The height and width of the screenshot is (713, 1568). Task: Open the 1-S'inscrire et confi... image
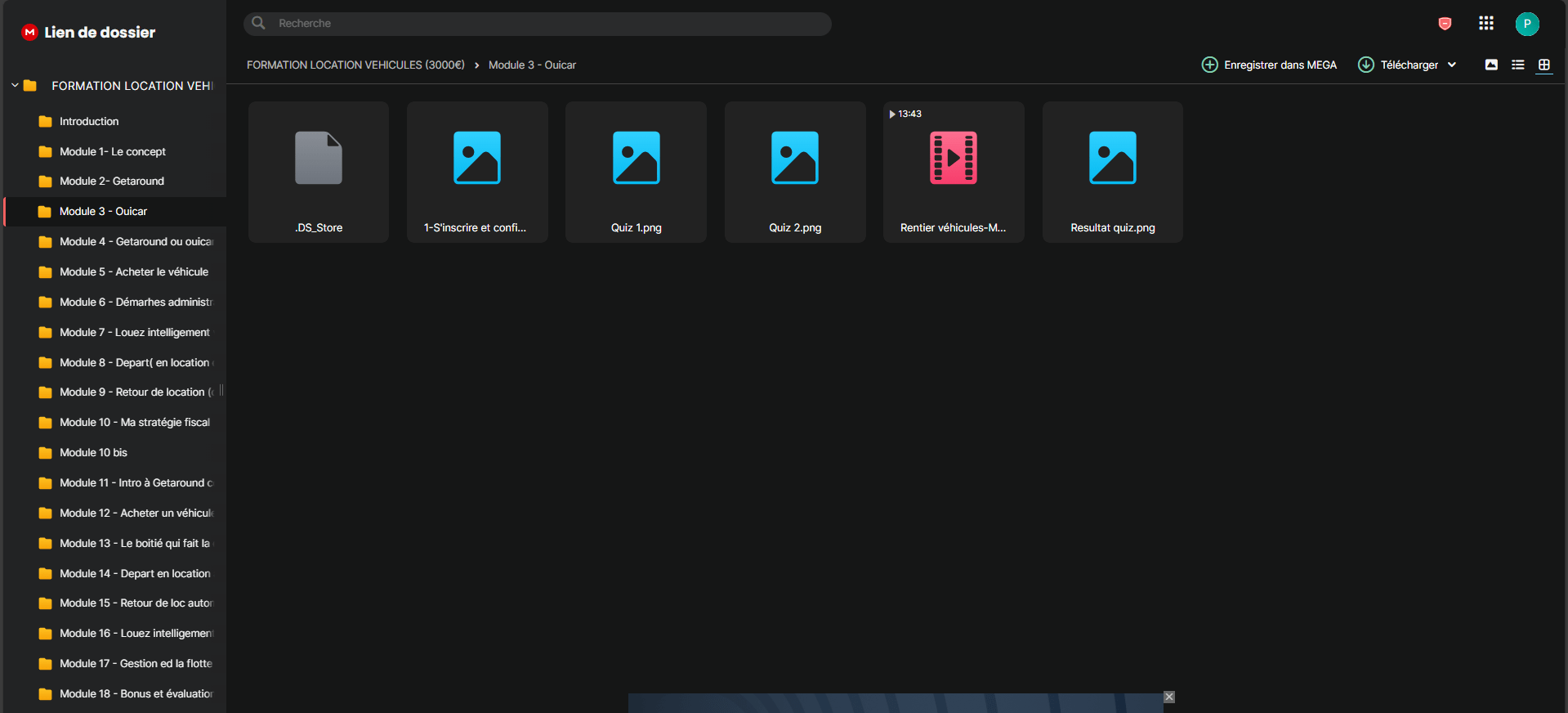coord(477,172)
